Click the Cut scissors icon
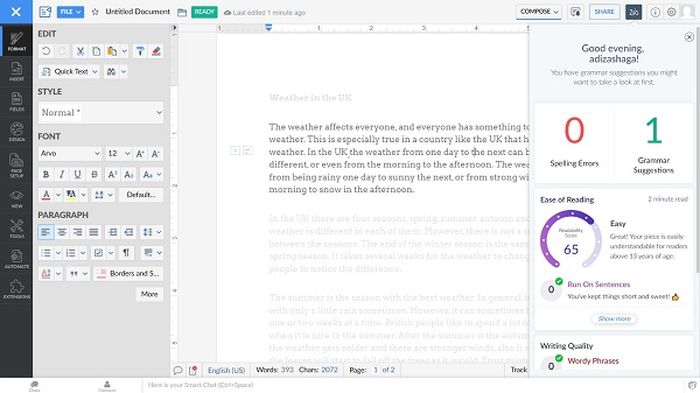700x393 pixels. 80,51
